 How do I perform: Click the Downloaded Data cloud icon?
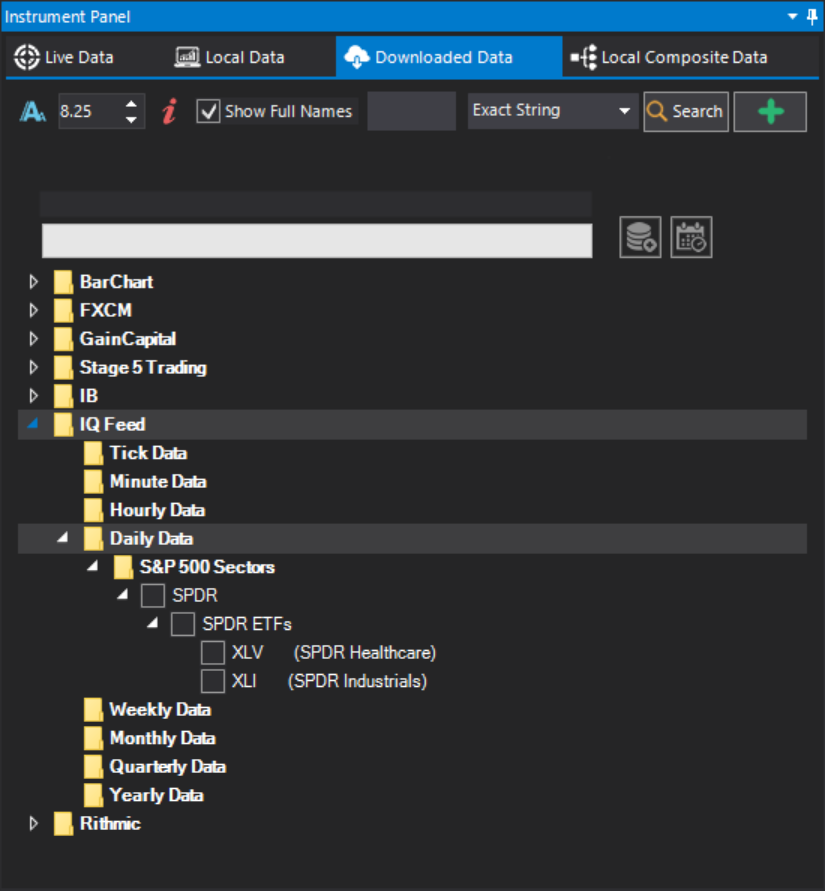[x=357, y=57]
